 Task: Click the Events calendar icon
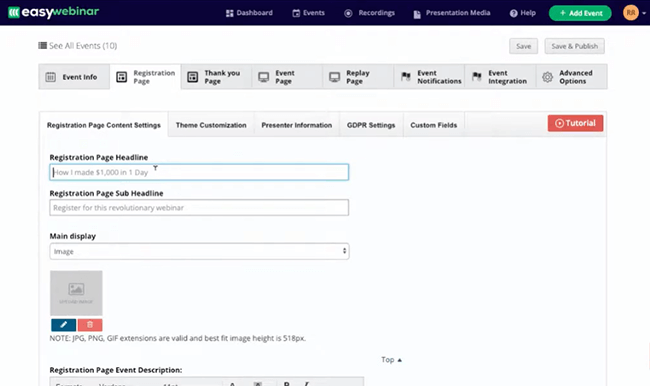pyautogui.click(x=296, y=13)
